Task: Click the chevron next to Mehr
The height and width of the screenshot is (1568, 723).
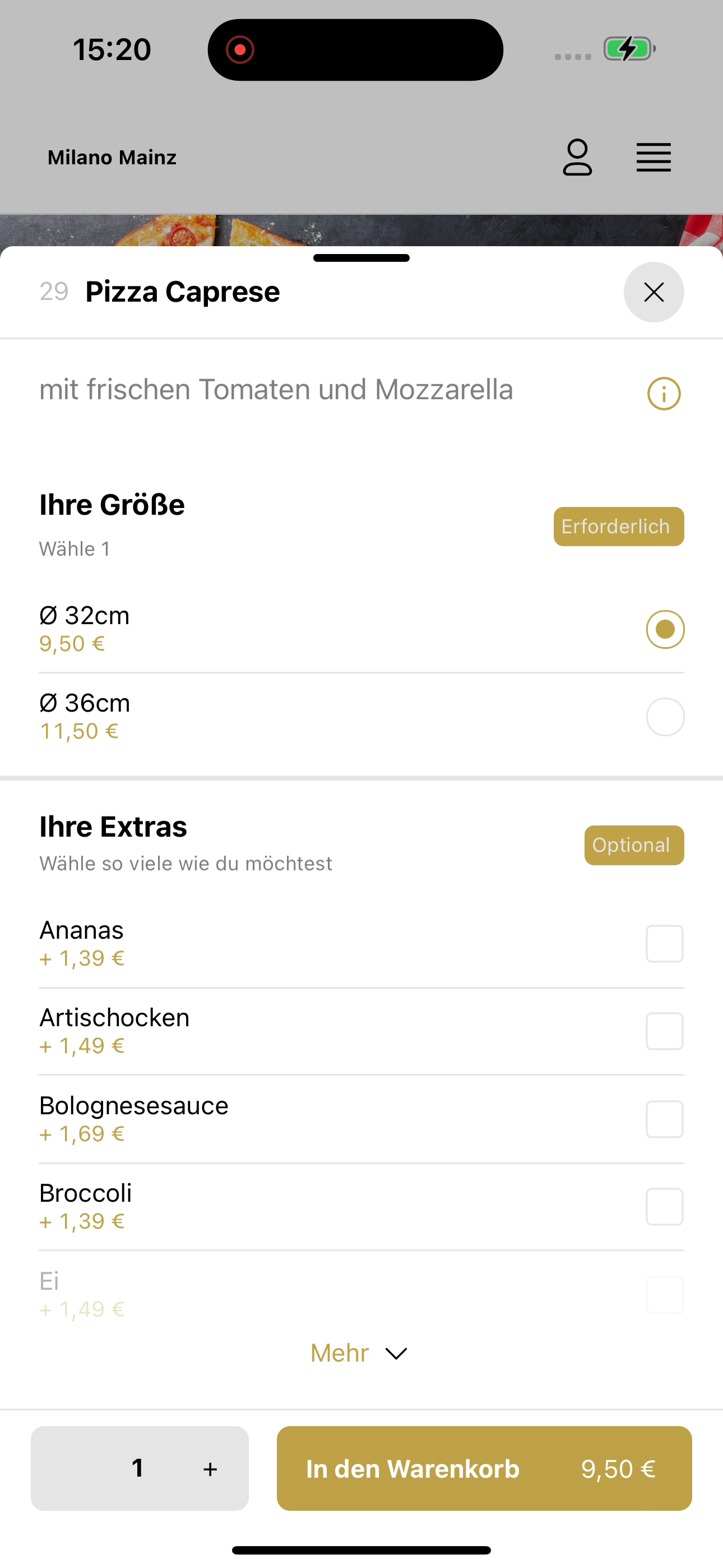Action: click(x=396, y=1354)
